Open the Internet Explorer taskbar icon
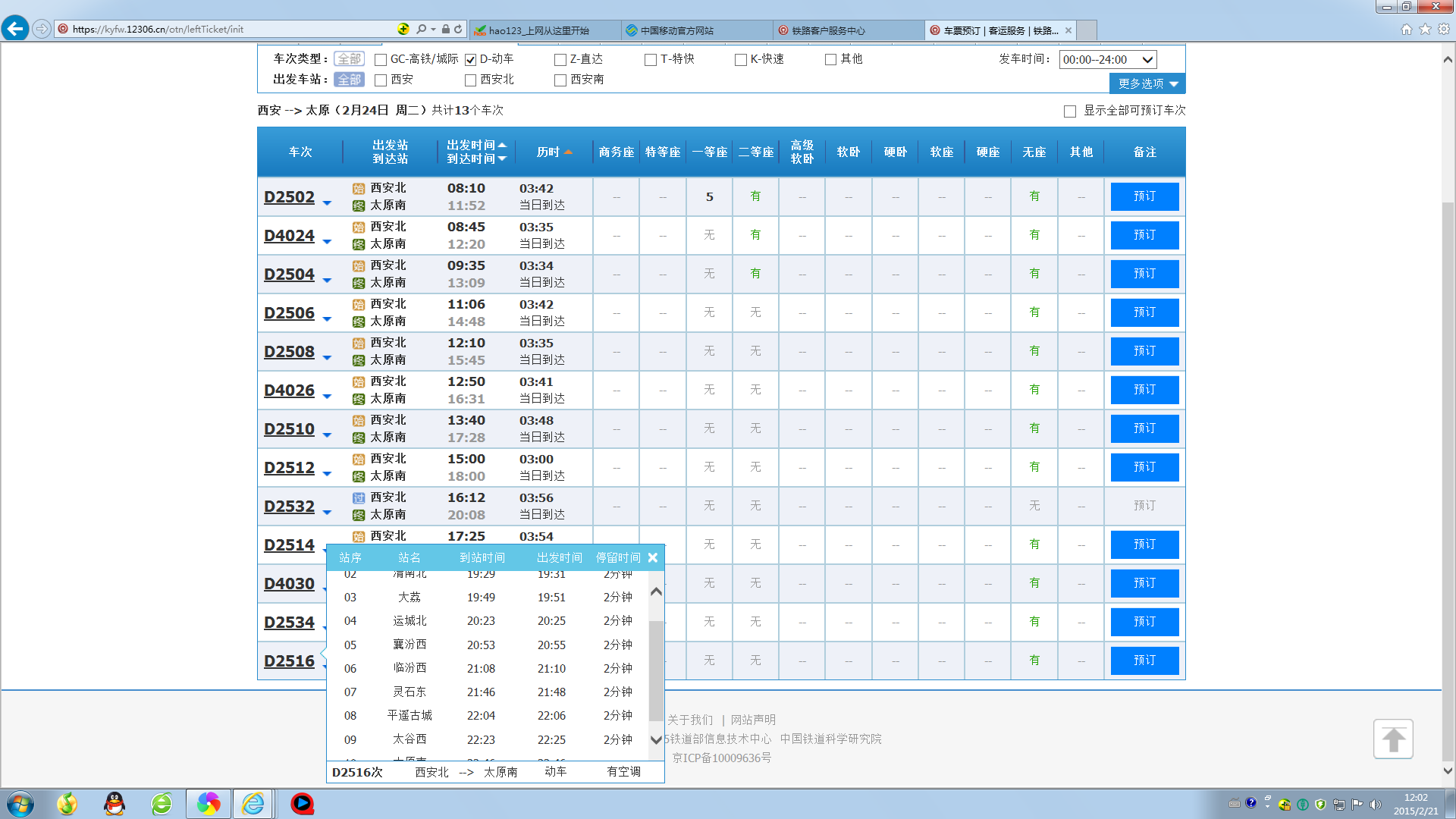The width and height of the screenshot is (1456, 819). (253, 804)
